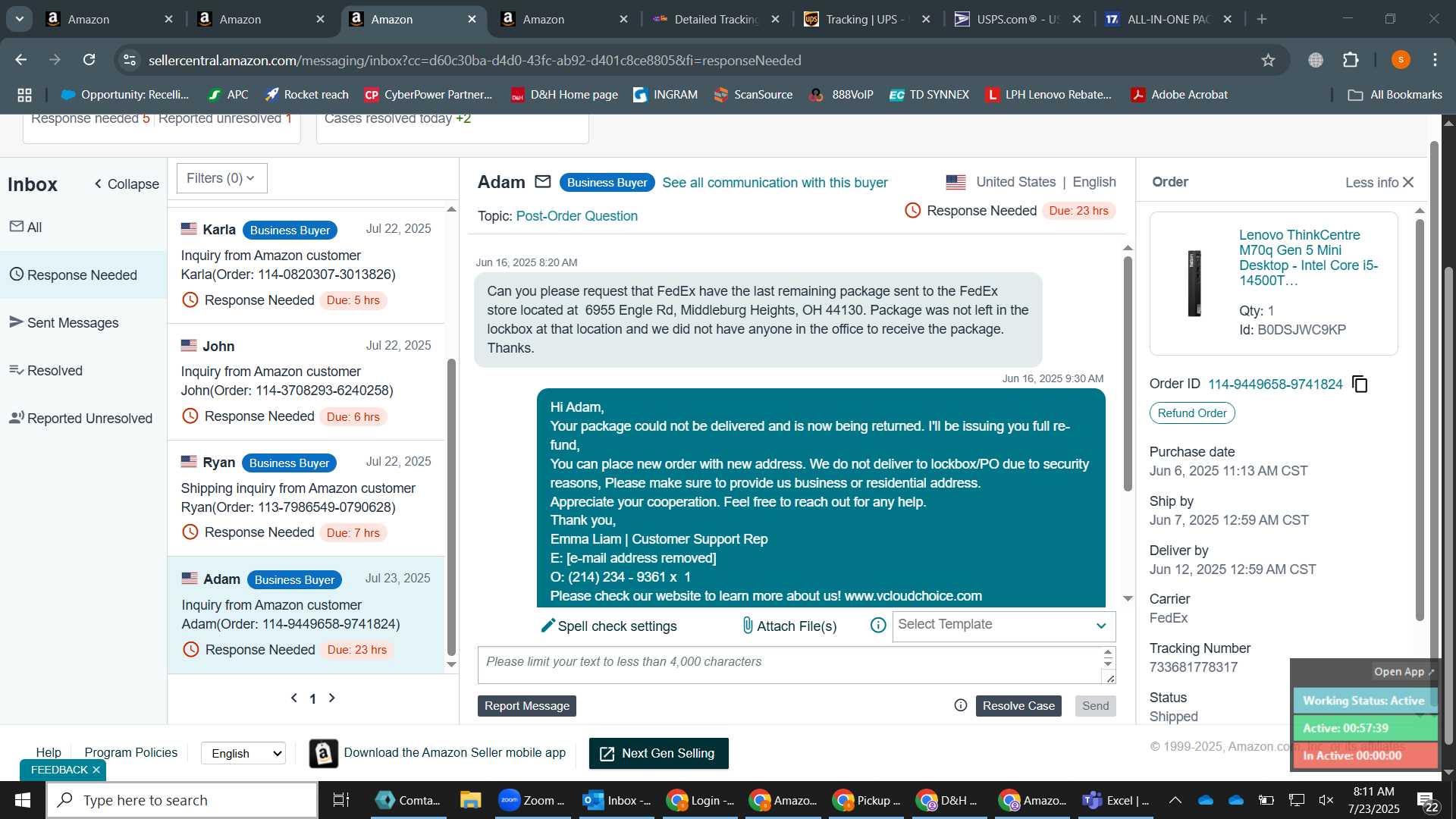Image resolution: width=1456 pixels, height=819 pixels.
Task: Collapse the Inbox sidebar
Action: 126,184
